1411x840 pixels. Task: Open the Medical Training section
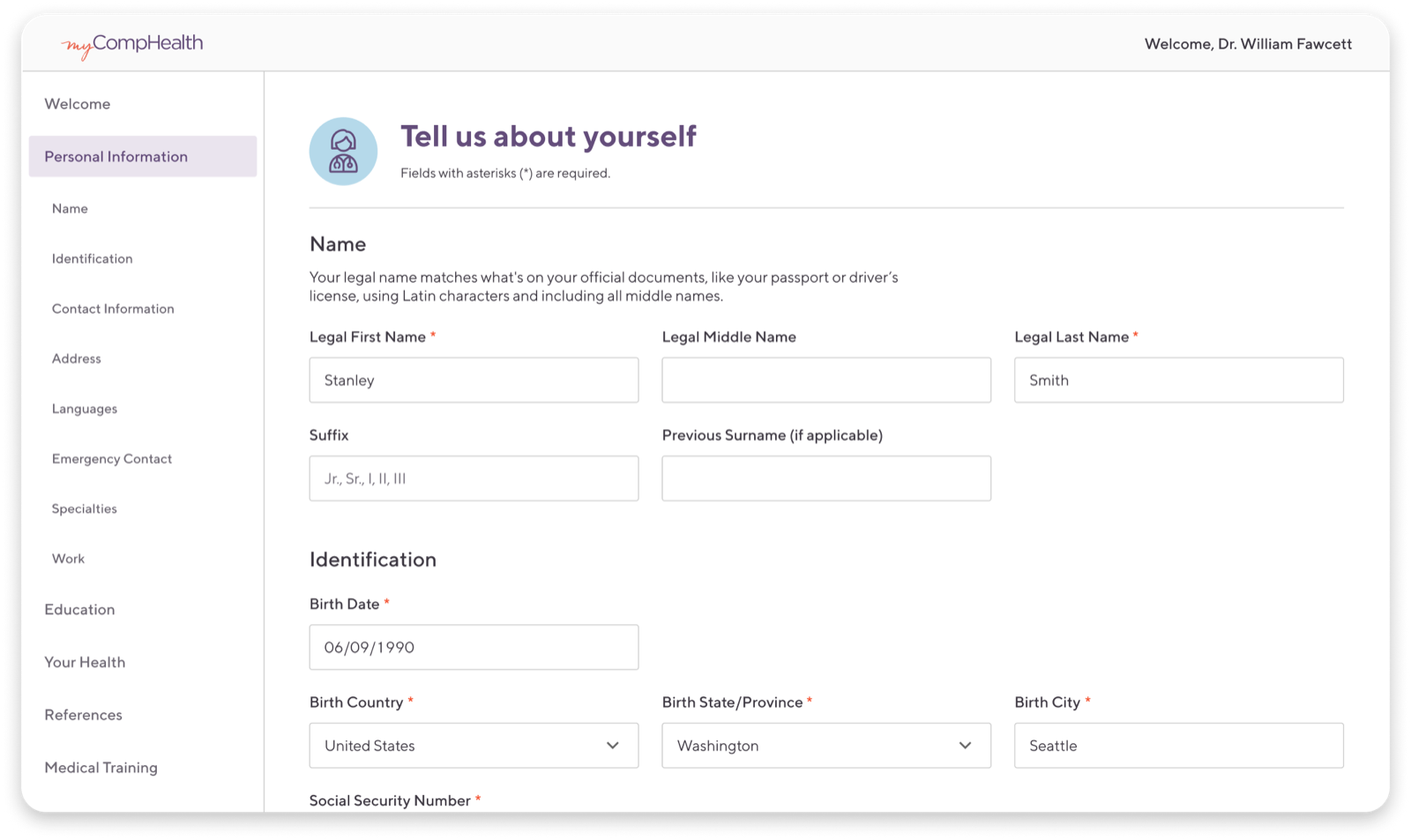point(101,767)
